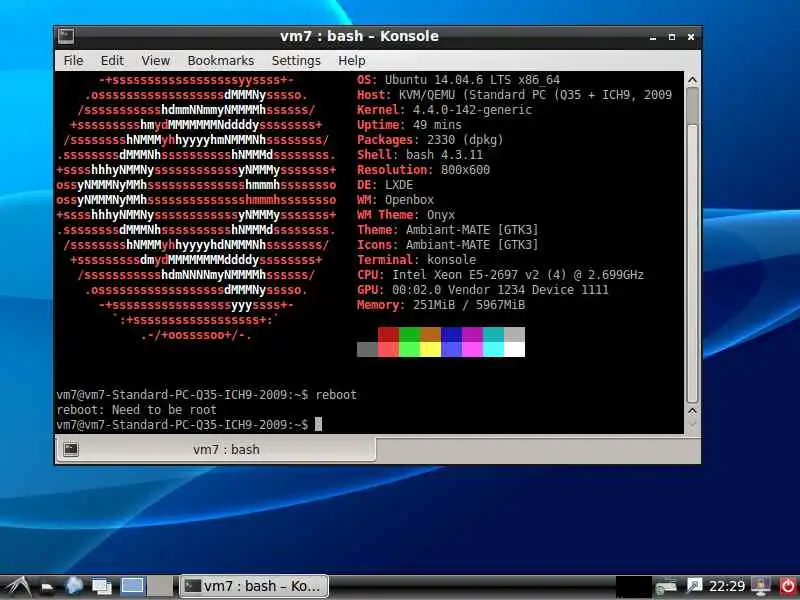Click the 'GPU: 00:02.0 Vendor 1234' line
The width and height of the screenshot is (800, 600).
[x=483, y=290]
